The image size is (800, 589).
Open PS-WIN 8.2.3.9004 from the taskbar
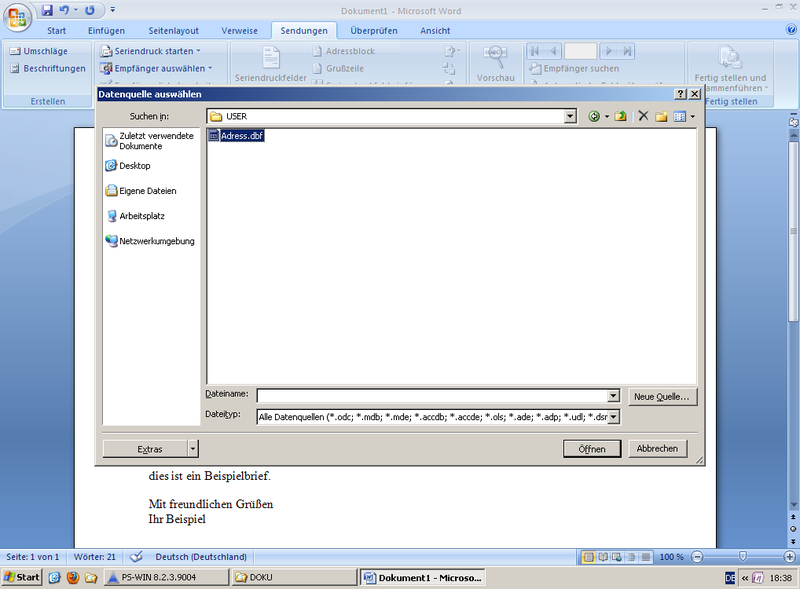click(166, 577)
